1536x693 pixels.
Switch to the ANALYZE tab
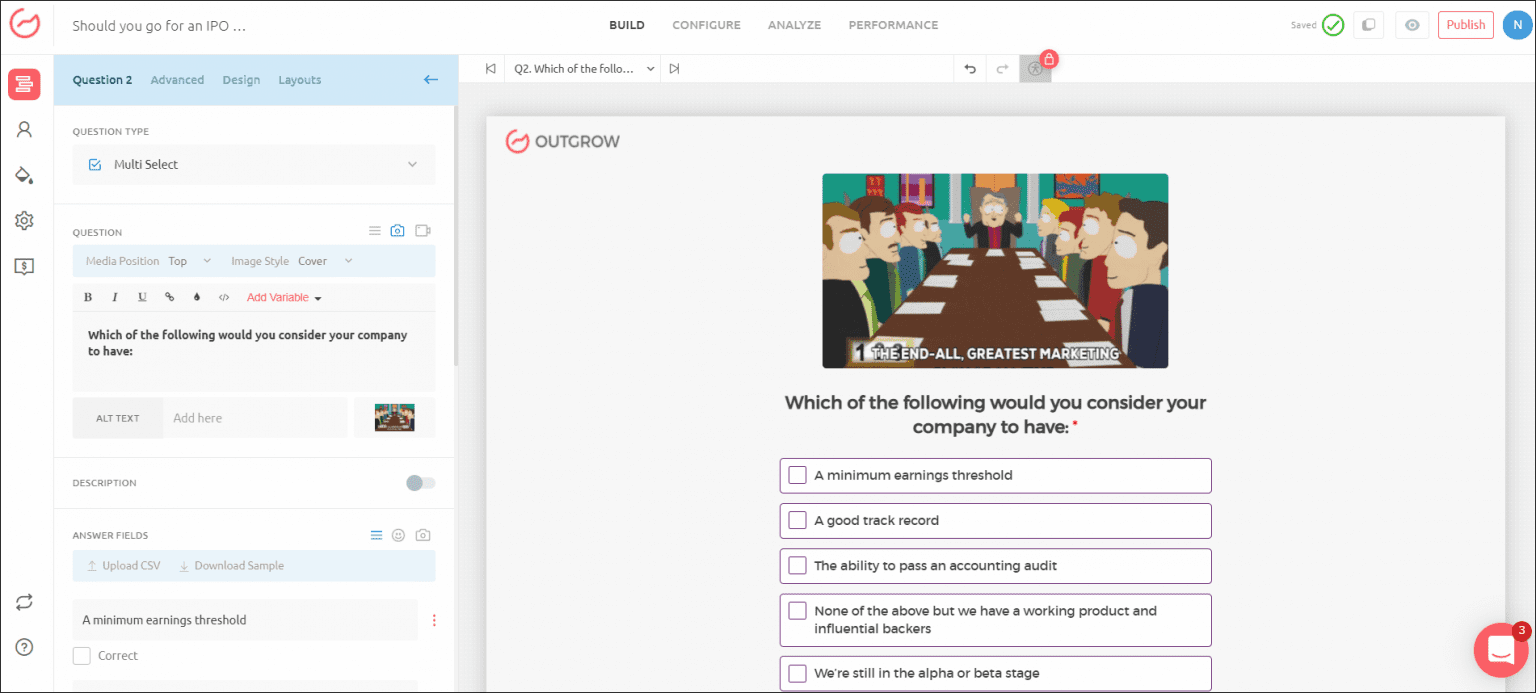tap(794, 24)
